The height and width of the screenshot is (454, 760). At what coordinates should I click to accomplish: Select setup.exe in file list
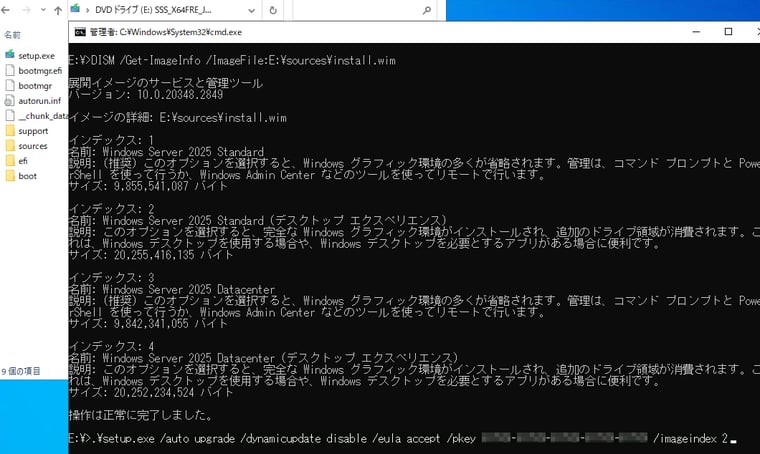[36, 56]
